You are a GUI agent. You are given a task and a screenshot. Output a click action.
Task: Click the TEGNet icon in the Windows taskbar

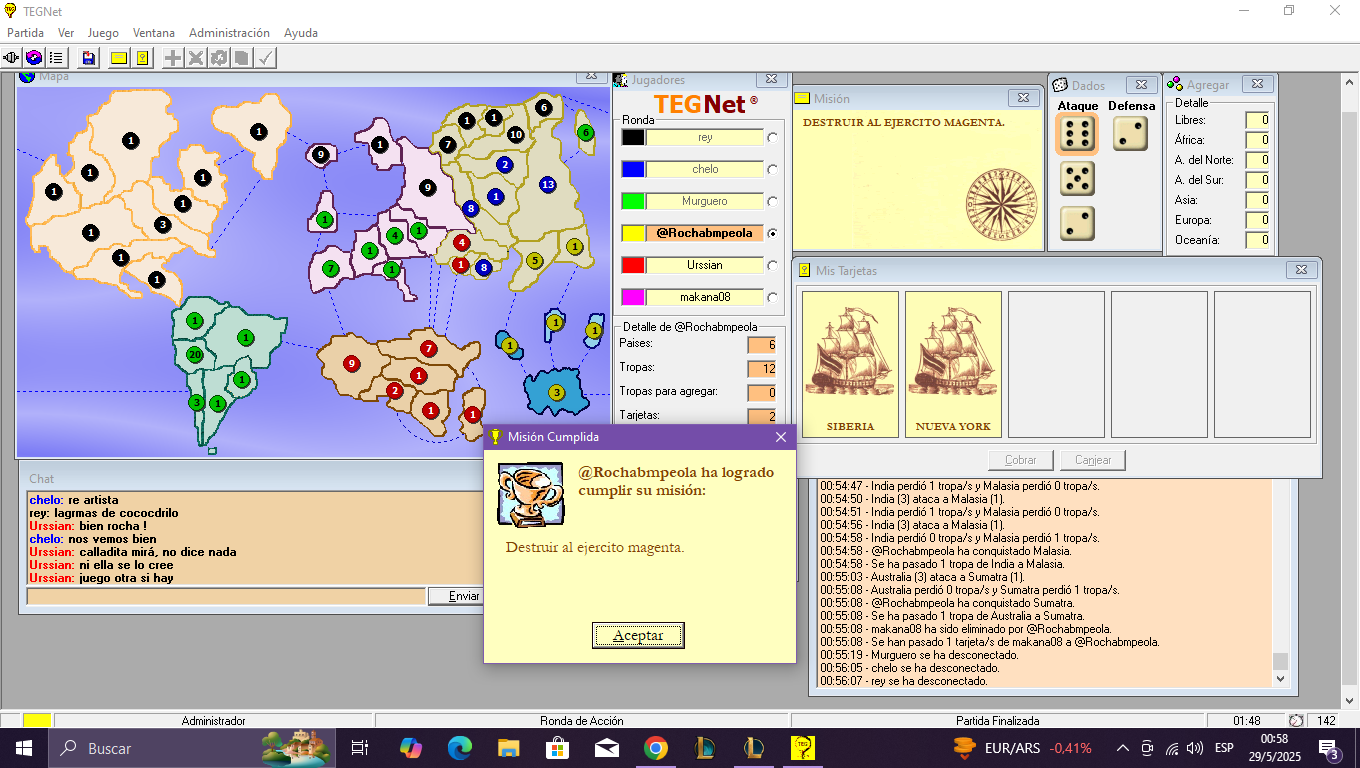point(801,747)
